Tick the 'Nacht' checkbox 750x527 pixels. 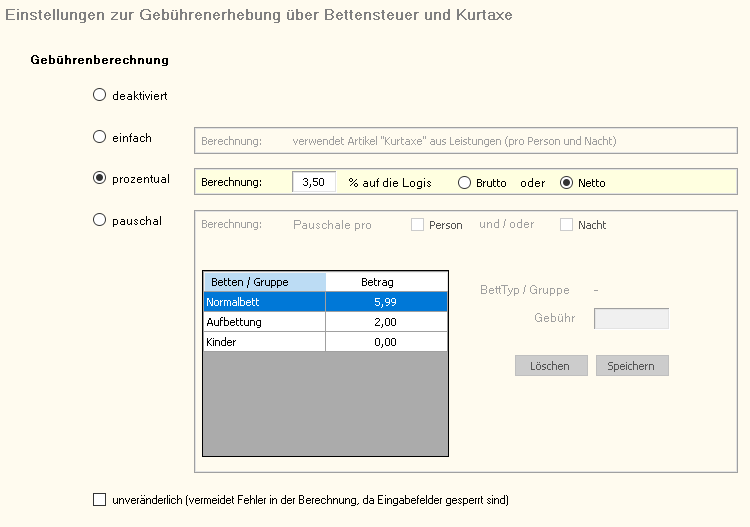coord(567,225)
